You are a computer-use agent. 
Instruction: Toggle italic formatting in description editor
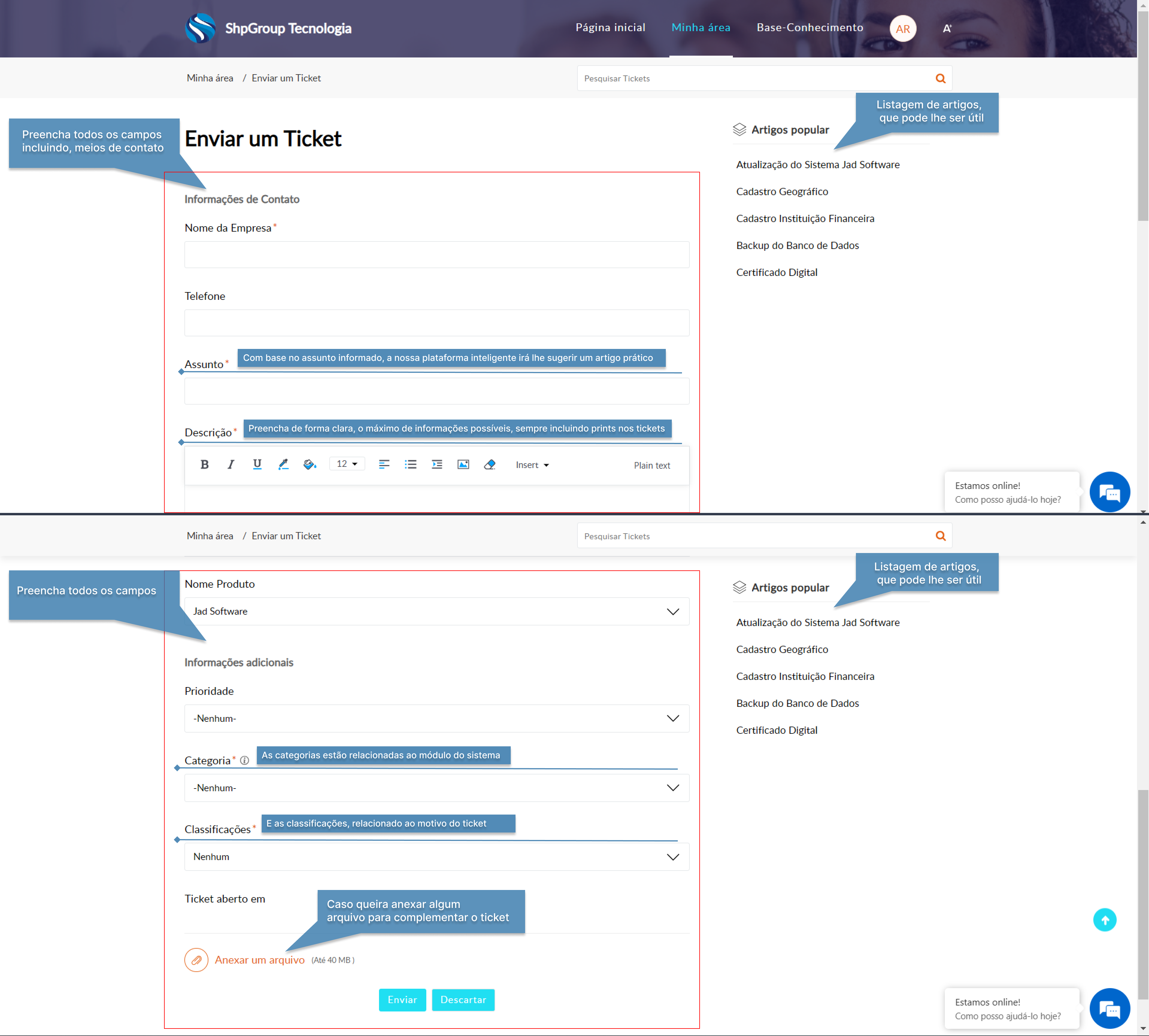[x=231, y=464]
